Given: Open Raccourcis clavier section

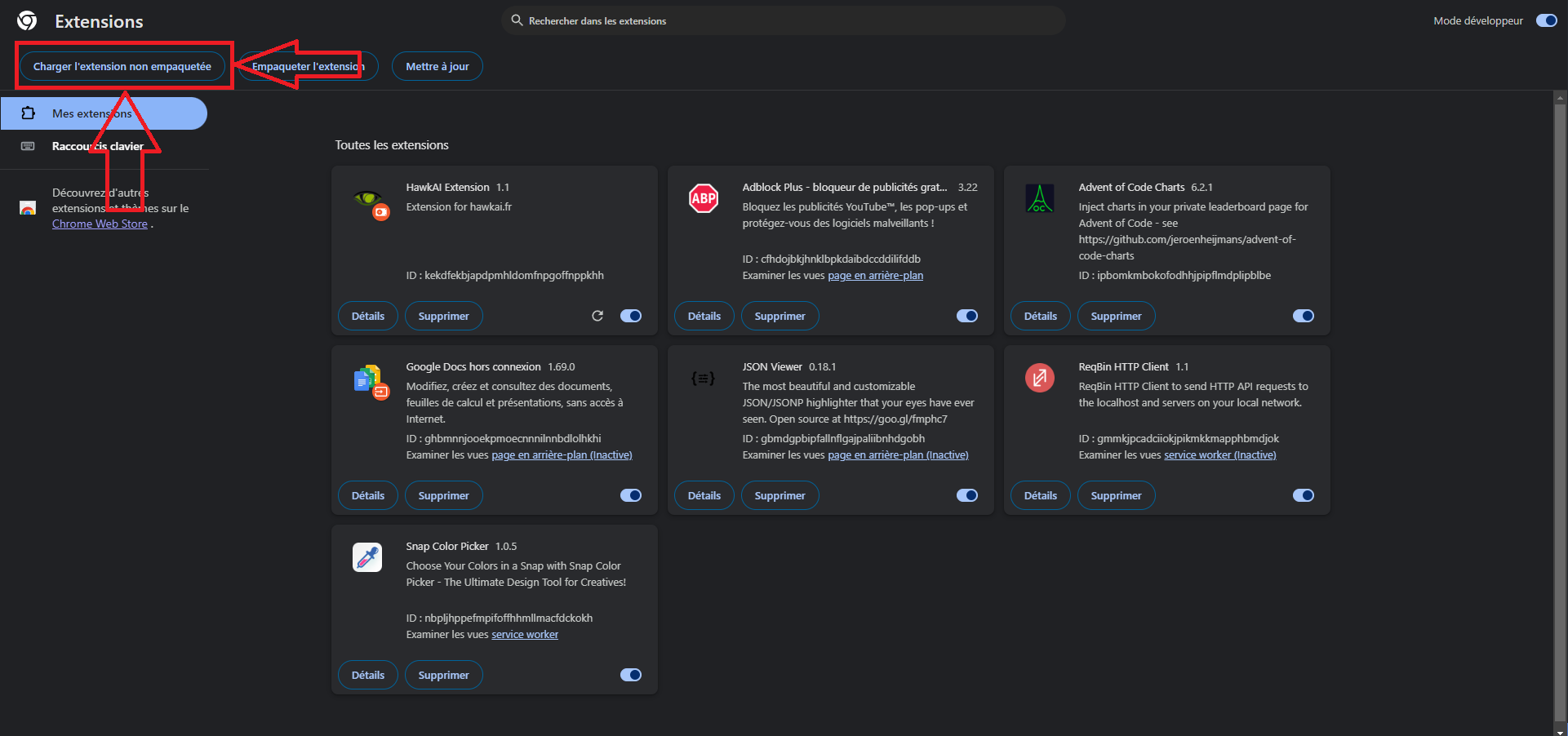Looking at the screenshot, I should tap(104, 146).
